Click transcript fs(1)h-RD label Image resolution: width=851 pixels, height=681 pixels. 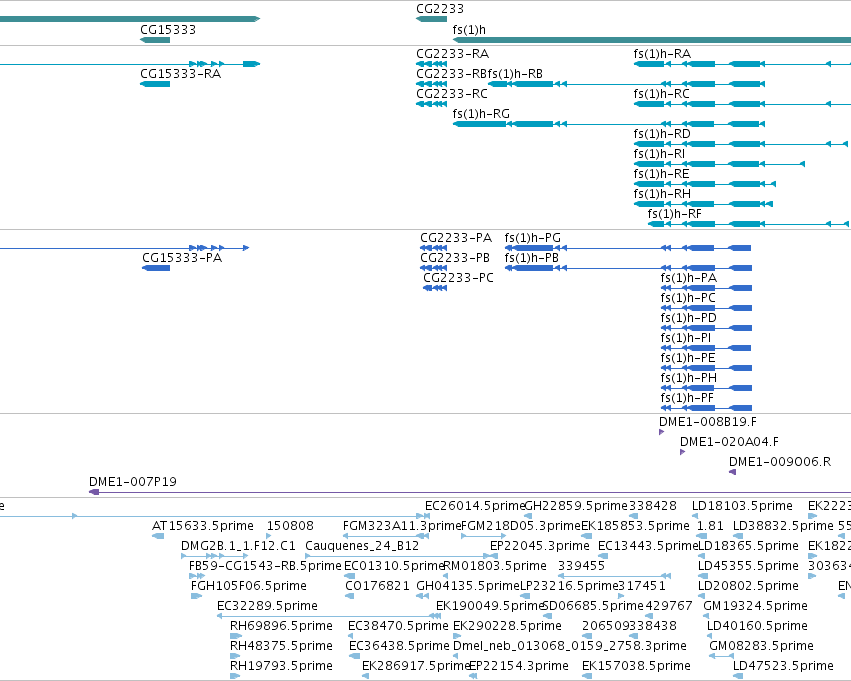[662, 134]
